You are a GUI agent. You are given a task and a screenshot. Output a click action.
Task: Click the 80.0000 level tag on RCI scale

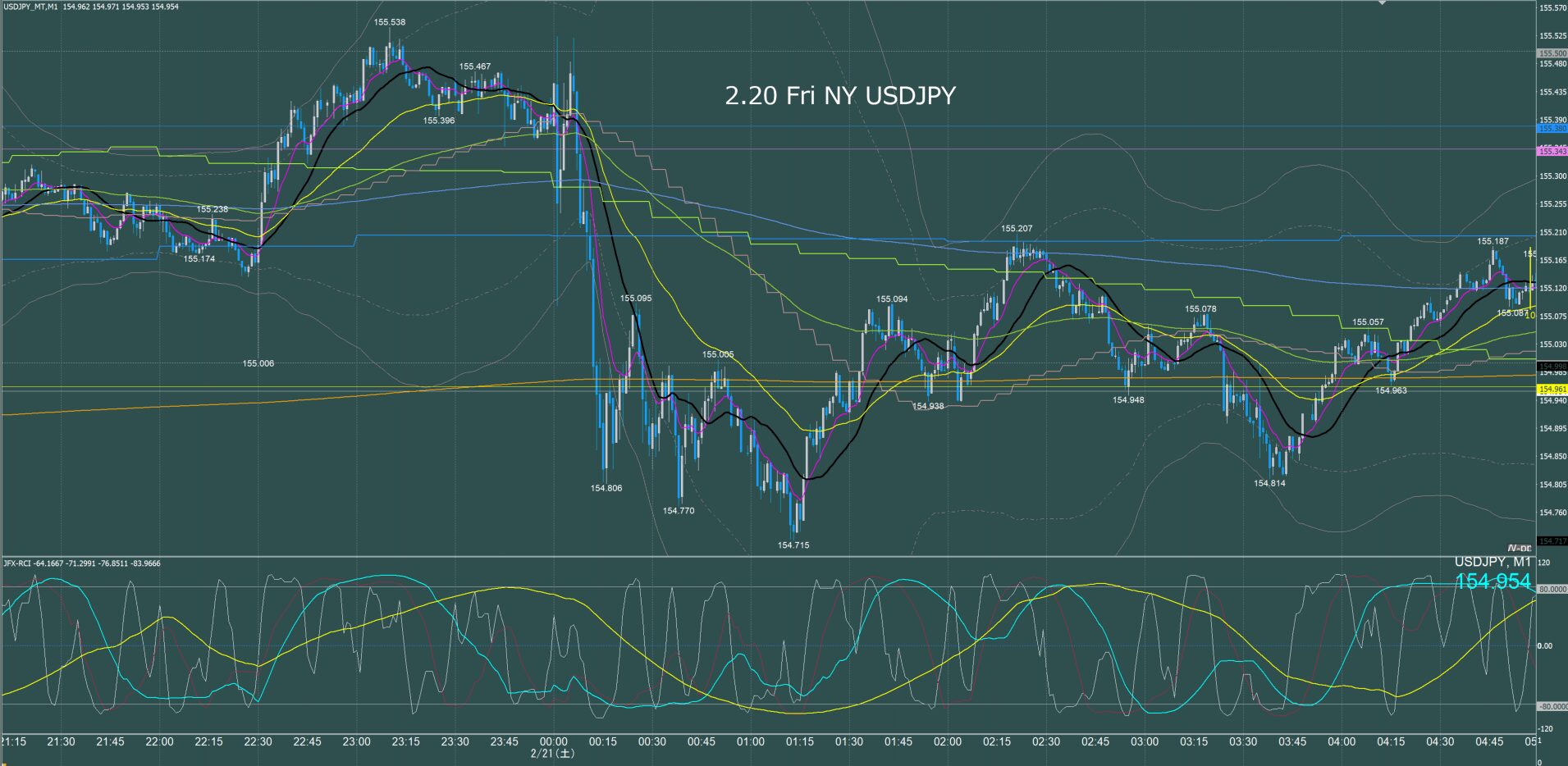pyautogui.click(x=1552, y=590)
